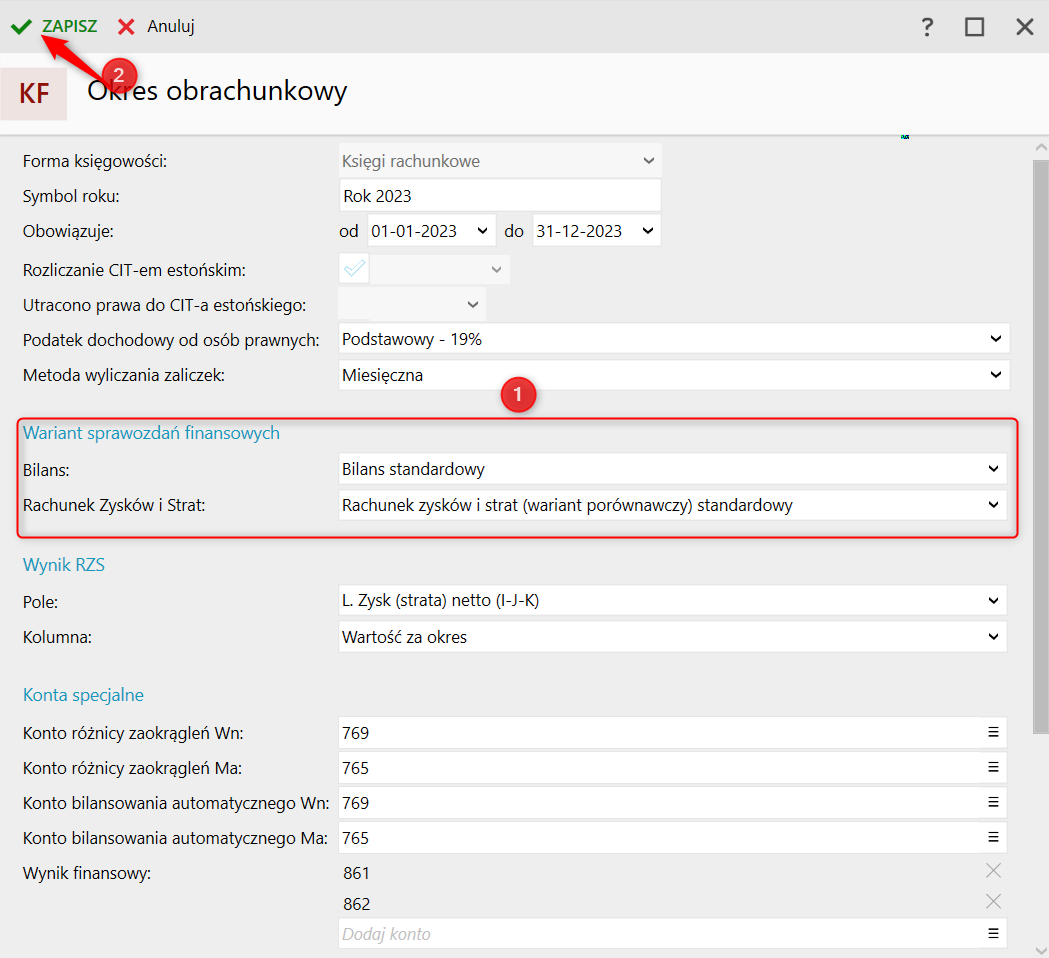This screenshot has height=958, width=1049.
Task: Open the Metoda wyliczania zaliczek dropdown
Action: tap(674, 375)
